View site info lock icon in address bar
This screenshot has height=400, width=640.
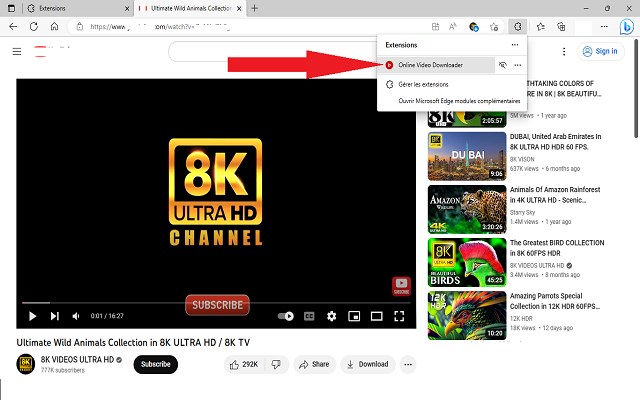(x=80, y=27)
